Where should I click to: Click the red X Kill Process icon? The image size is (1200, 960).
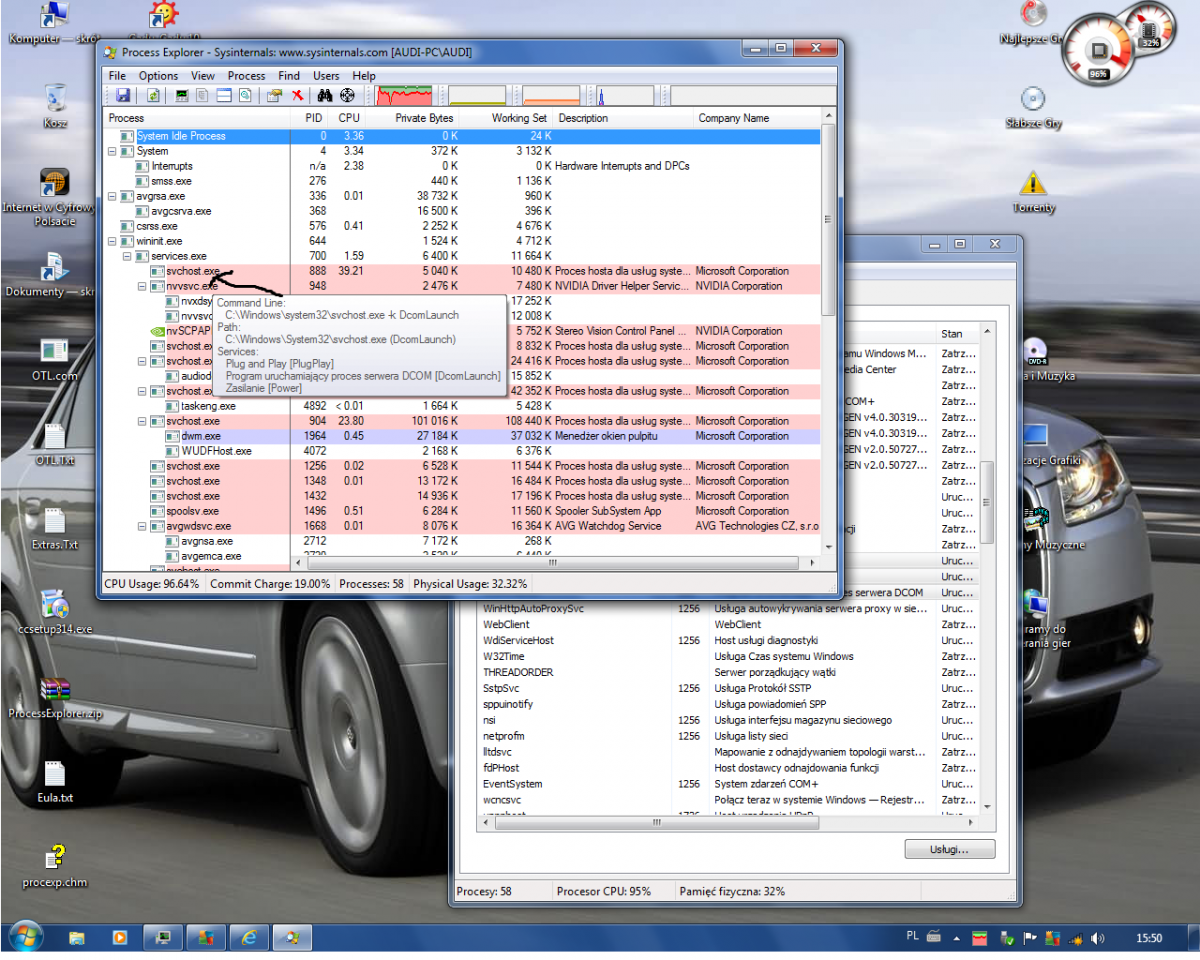(x=297, y=96)
